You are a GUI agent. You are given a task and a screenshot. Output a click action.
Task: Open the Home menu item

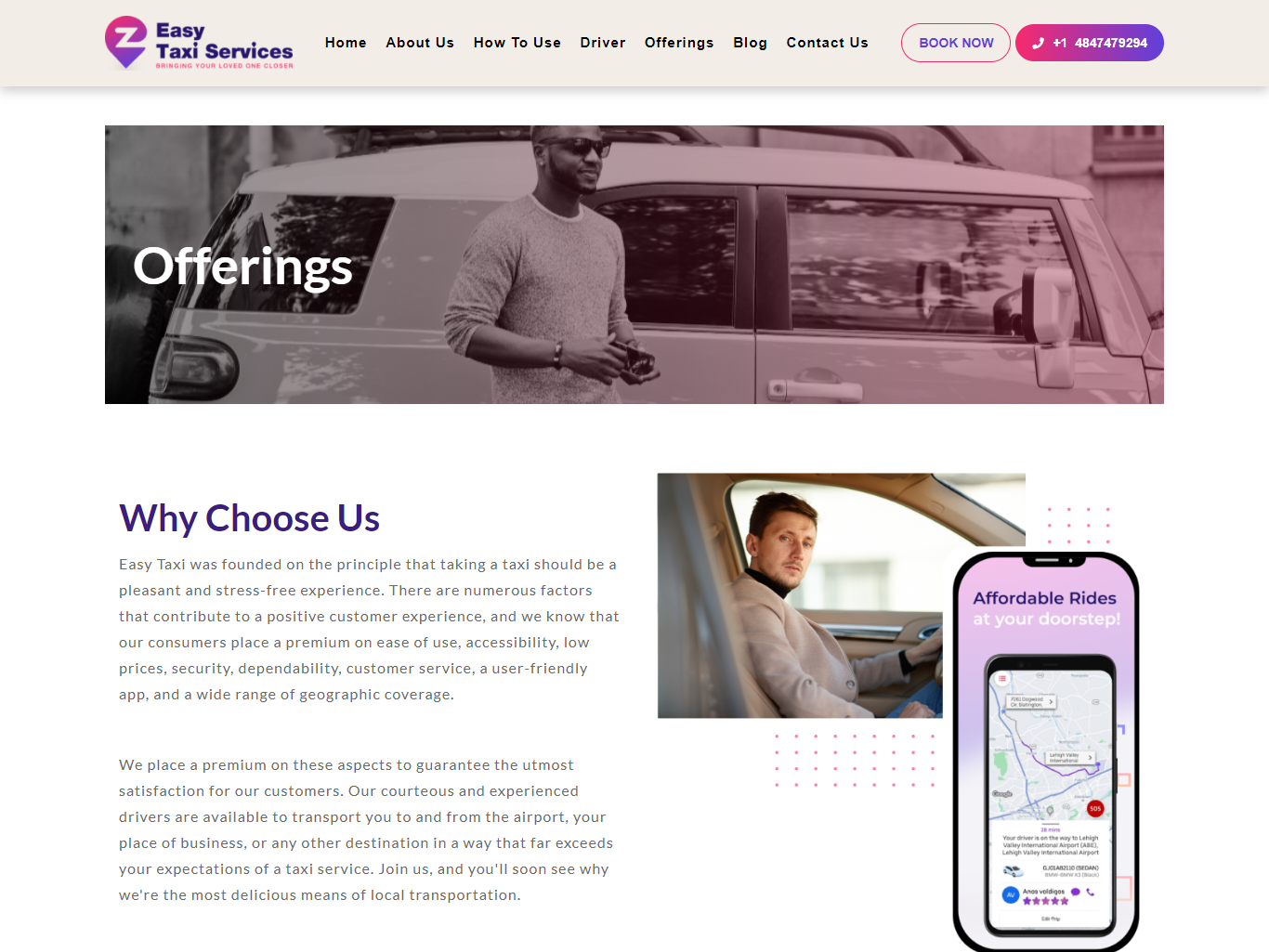tap(346, 43)
